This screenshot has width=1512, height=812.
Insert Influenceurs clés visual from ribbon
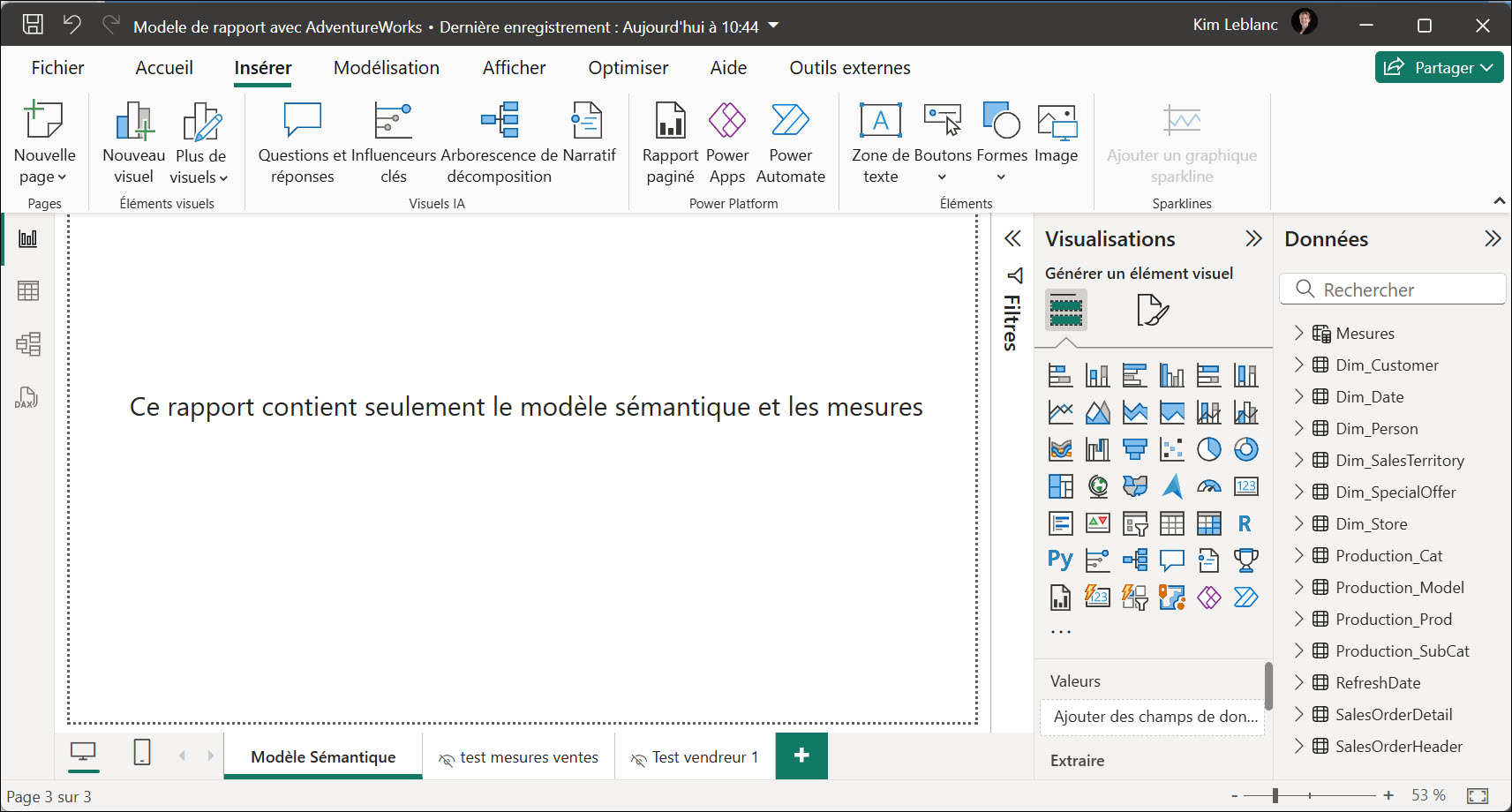pos(394,142)
